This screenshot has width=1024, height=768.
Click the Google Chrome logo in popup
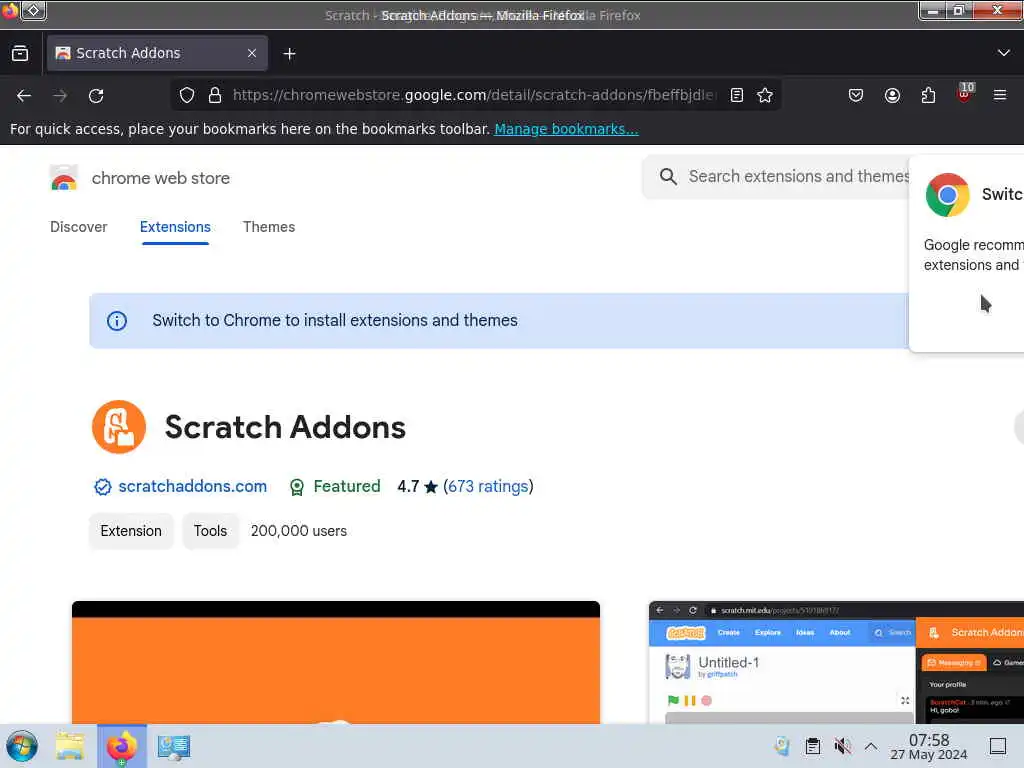(x=948, y=195)
